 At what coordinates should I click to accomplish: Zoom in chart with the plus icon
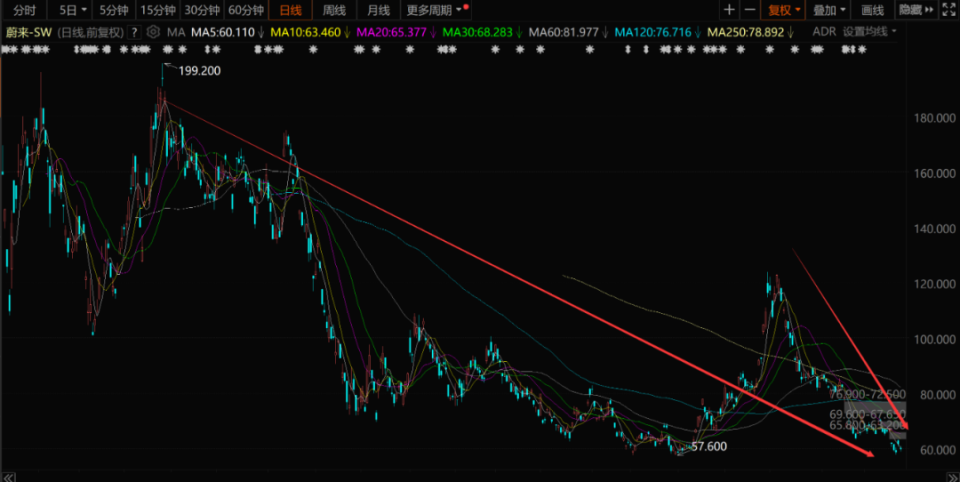(x=729, y=10)
